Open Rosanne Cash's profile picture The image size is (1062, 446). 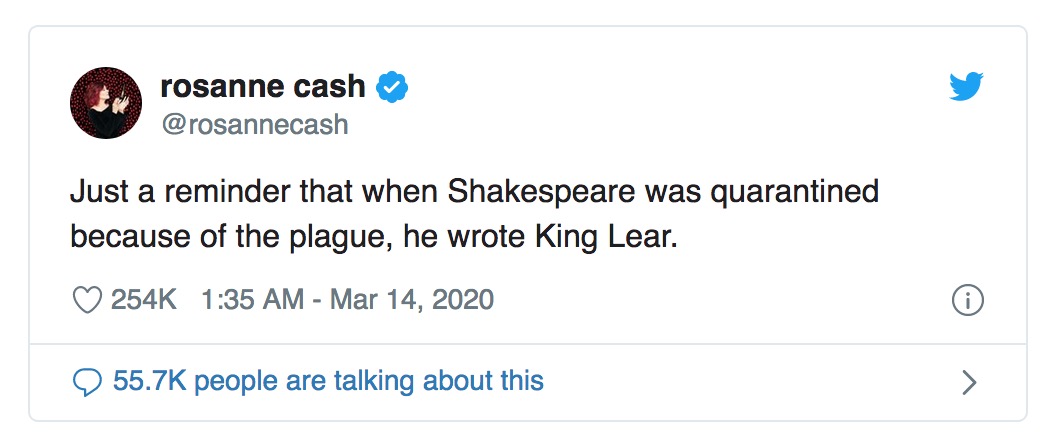point(105,103)
